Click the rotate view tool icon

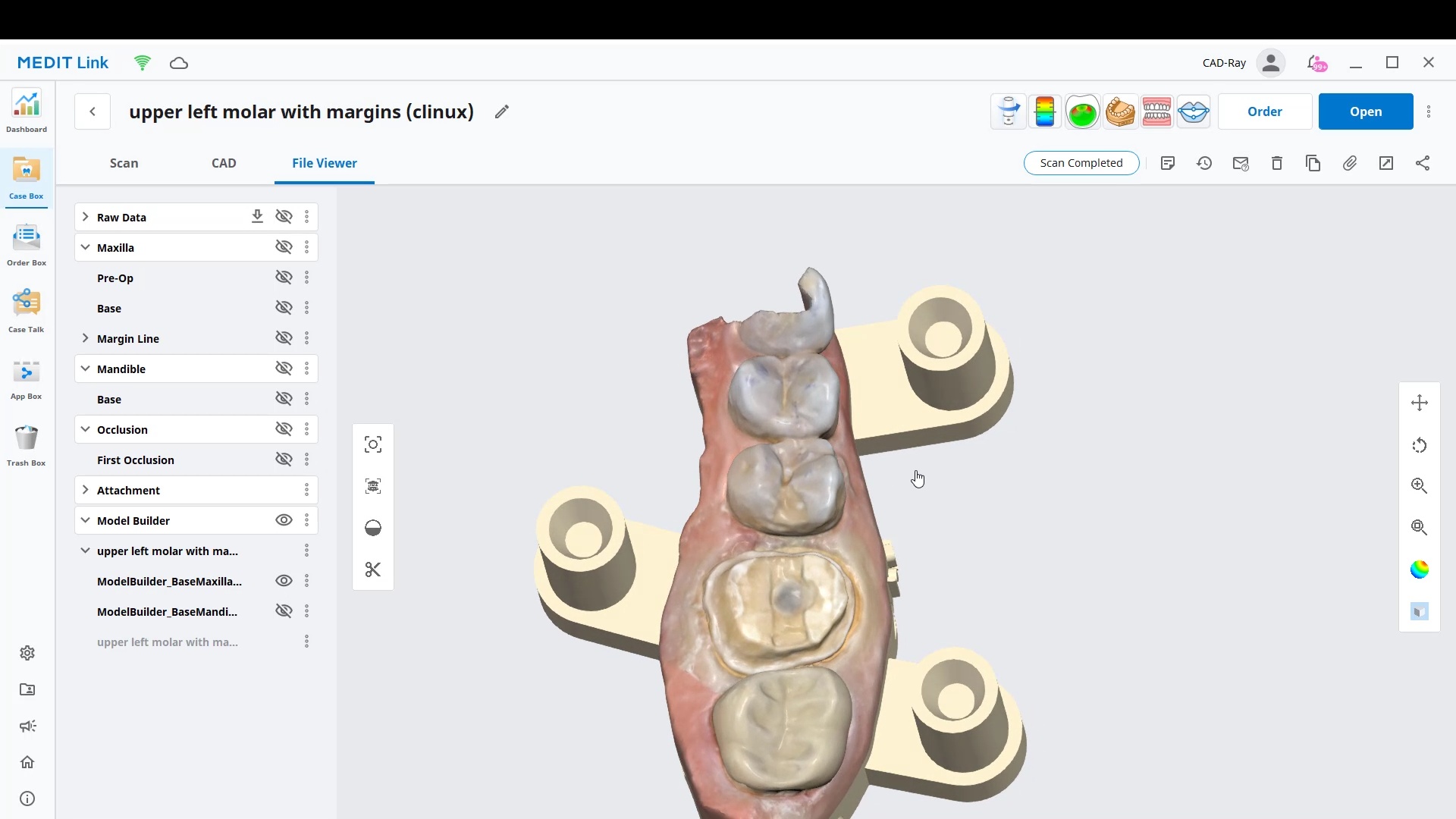click(1419, 445)
